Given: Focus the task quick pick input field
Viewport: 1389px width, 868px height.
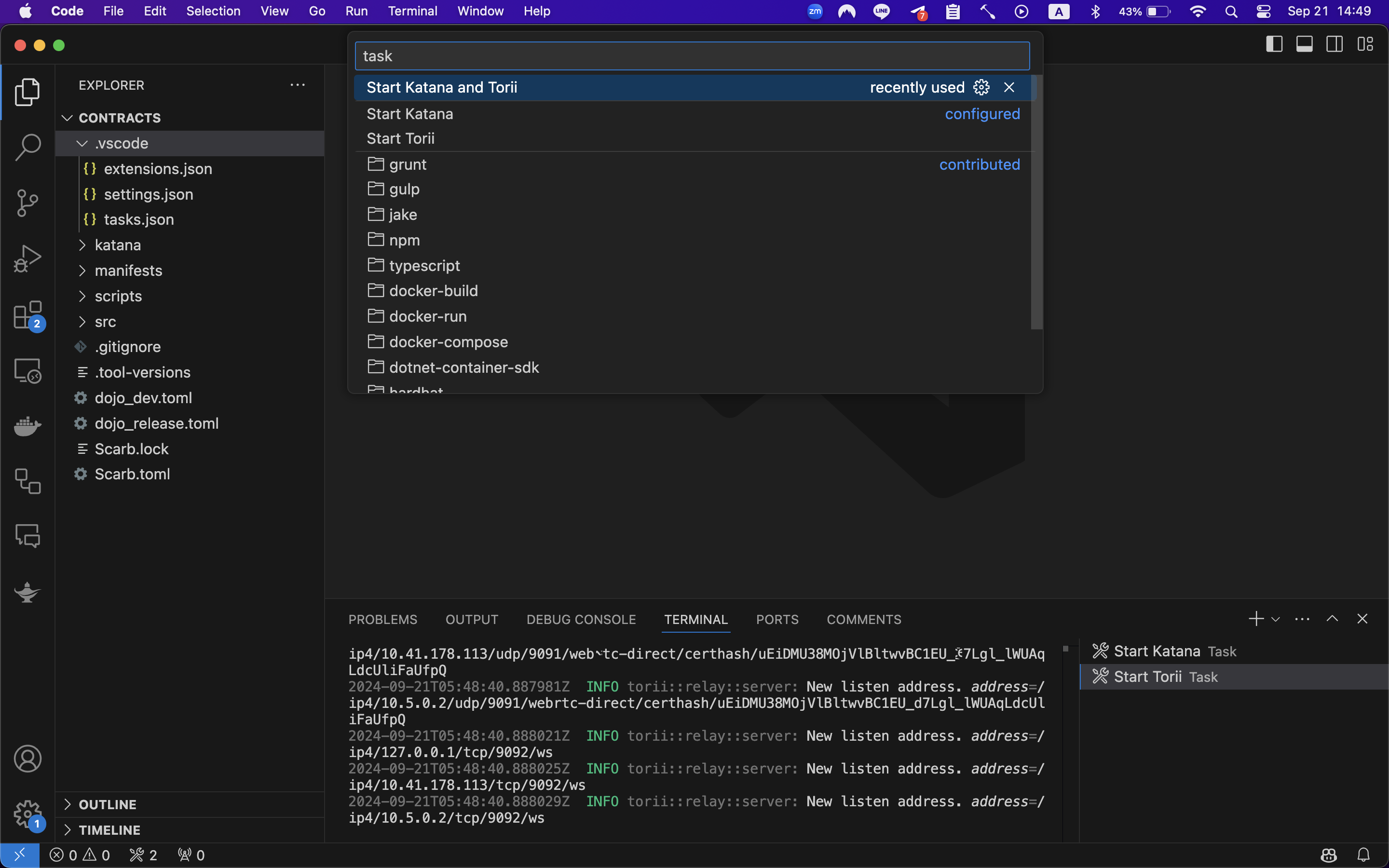Looking at the screenshot, I should (x=692, y=55).
